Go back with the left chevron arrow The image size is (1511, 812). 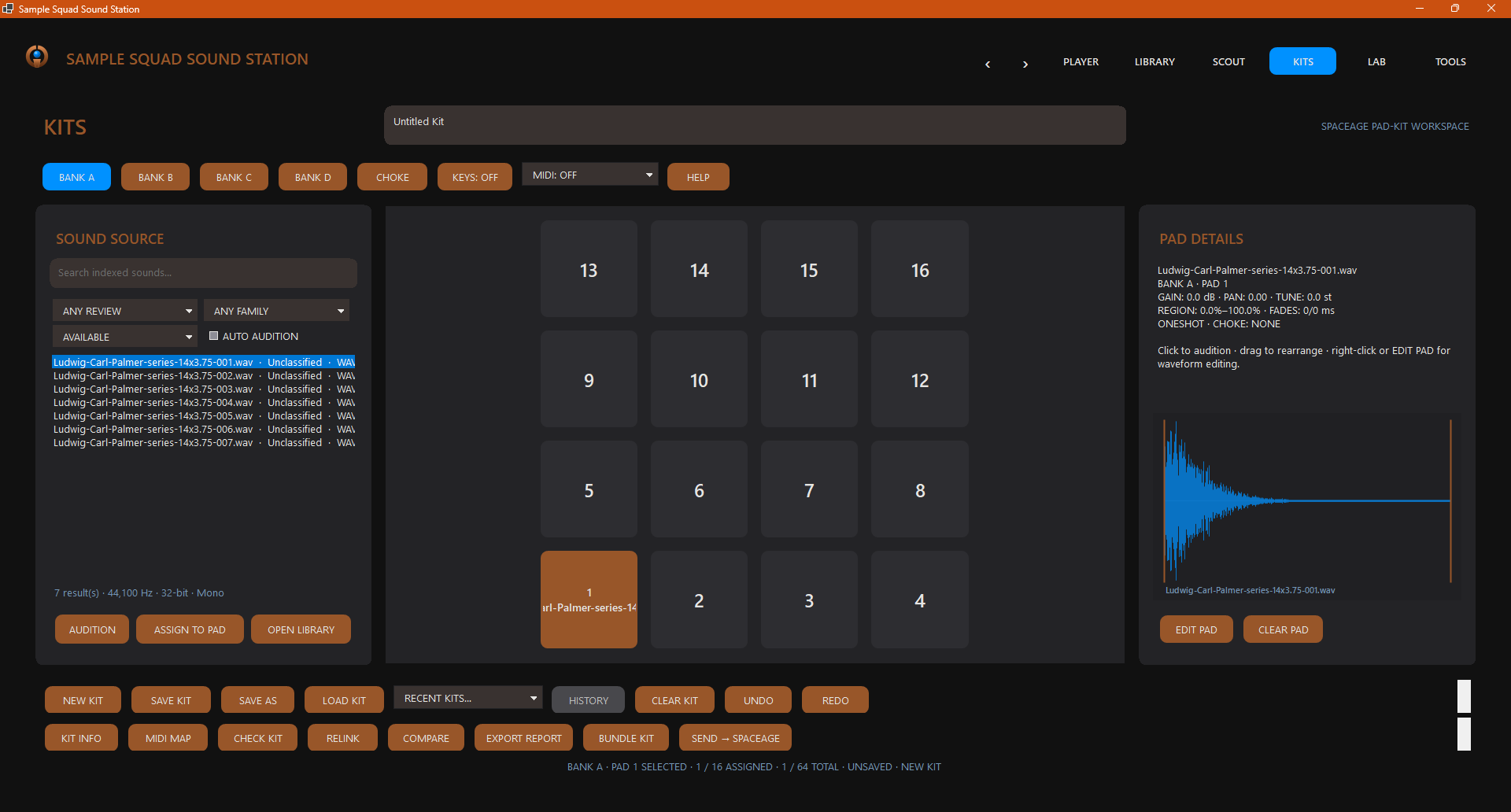(988, 64)
